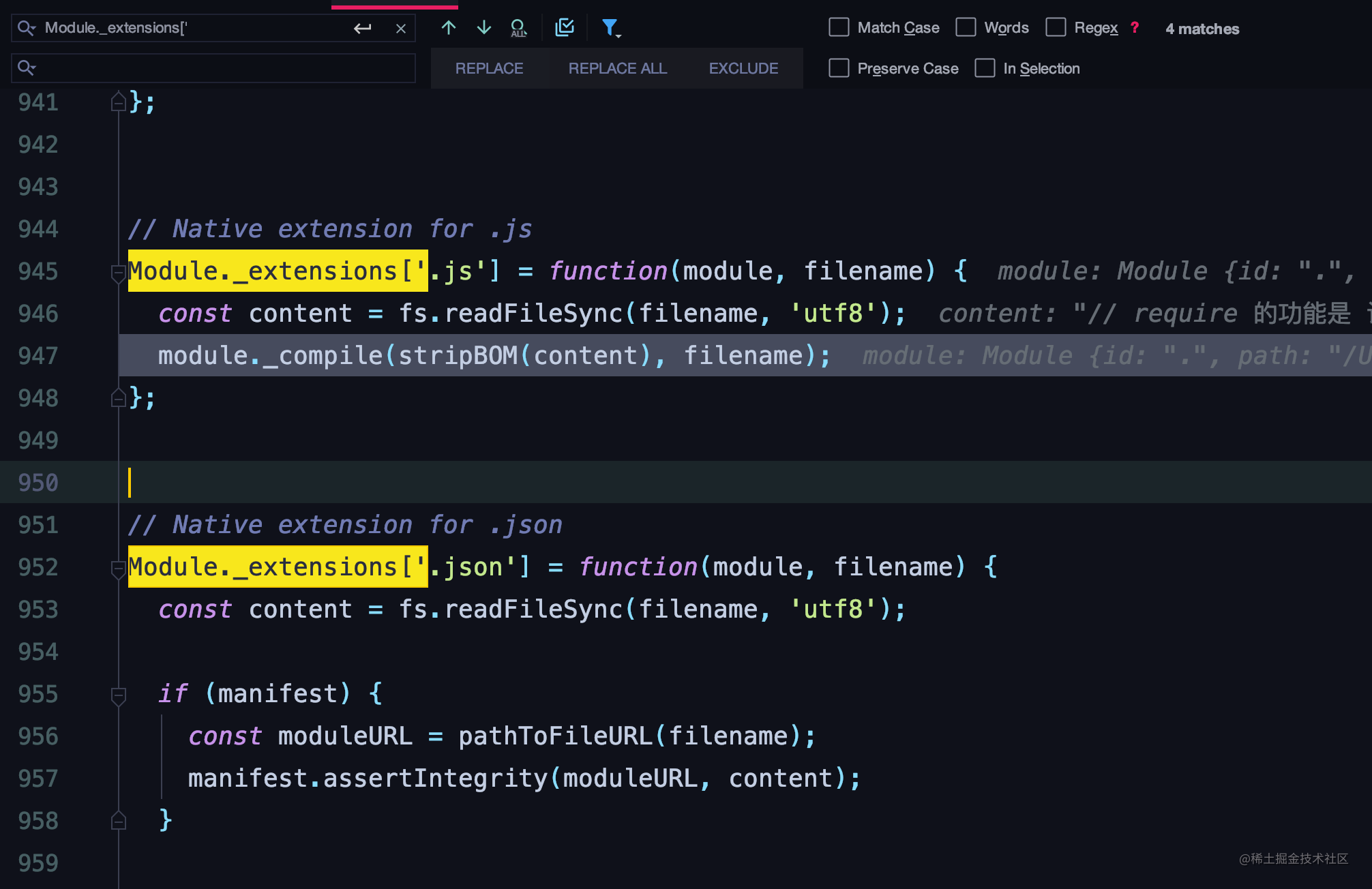
Task: Go to next search match
Action: [483, 28]
